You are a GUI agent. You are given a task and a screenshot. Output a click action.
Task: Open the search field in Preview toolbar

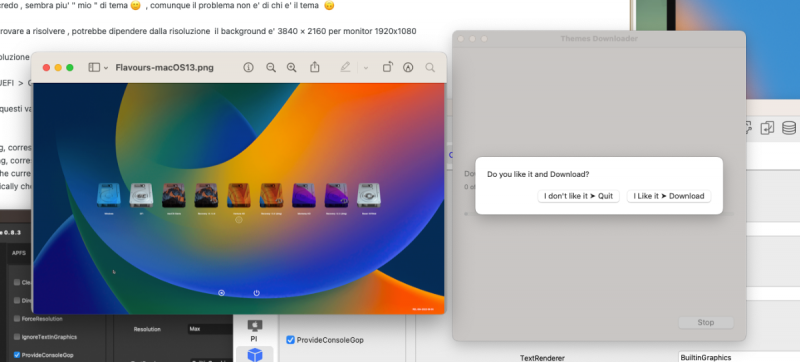pyautogui.click(x=430, y=67)
